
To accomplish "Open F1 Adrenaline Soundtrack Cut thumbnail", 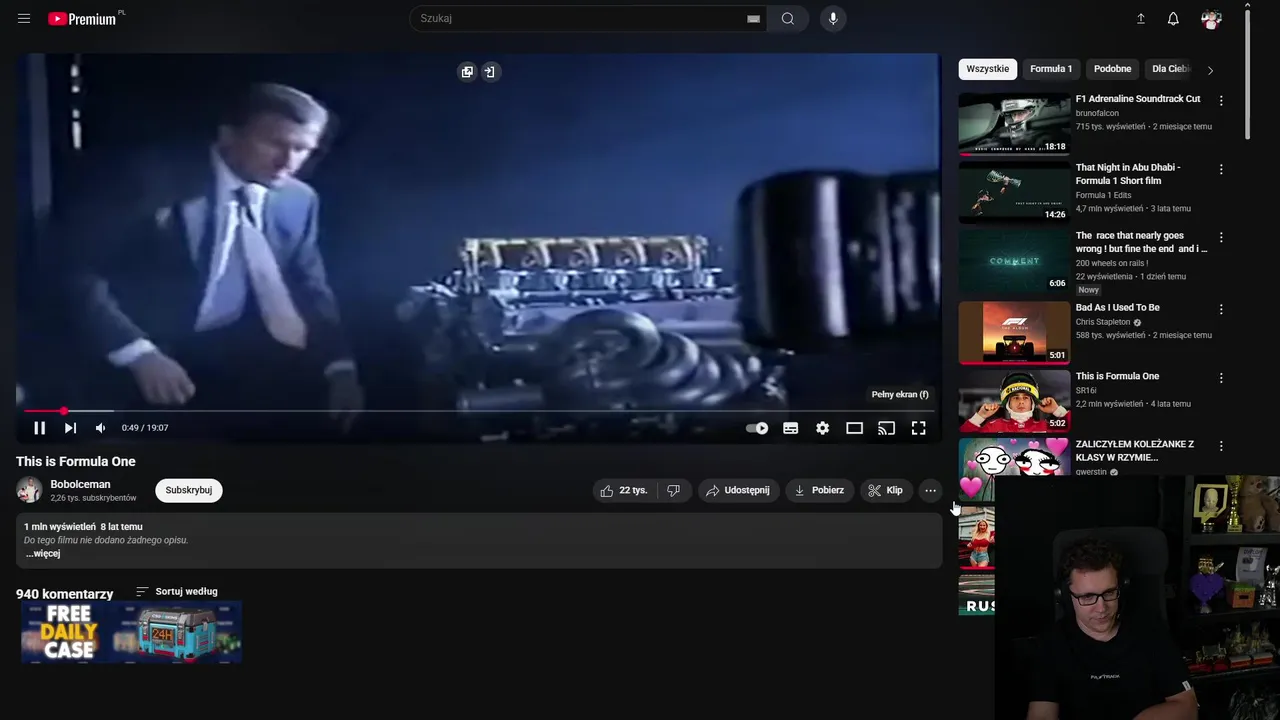I will click(1014, 124).
